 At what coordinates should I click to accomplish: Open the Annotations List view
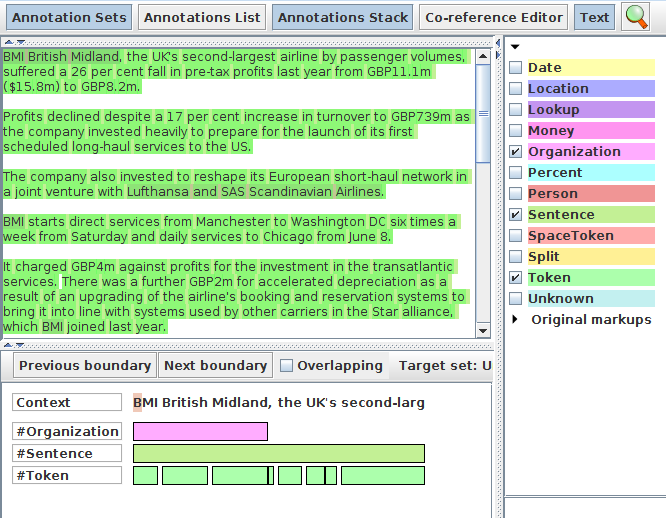coord(202,17)
